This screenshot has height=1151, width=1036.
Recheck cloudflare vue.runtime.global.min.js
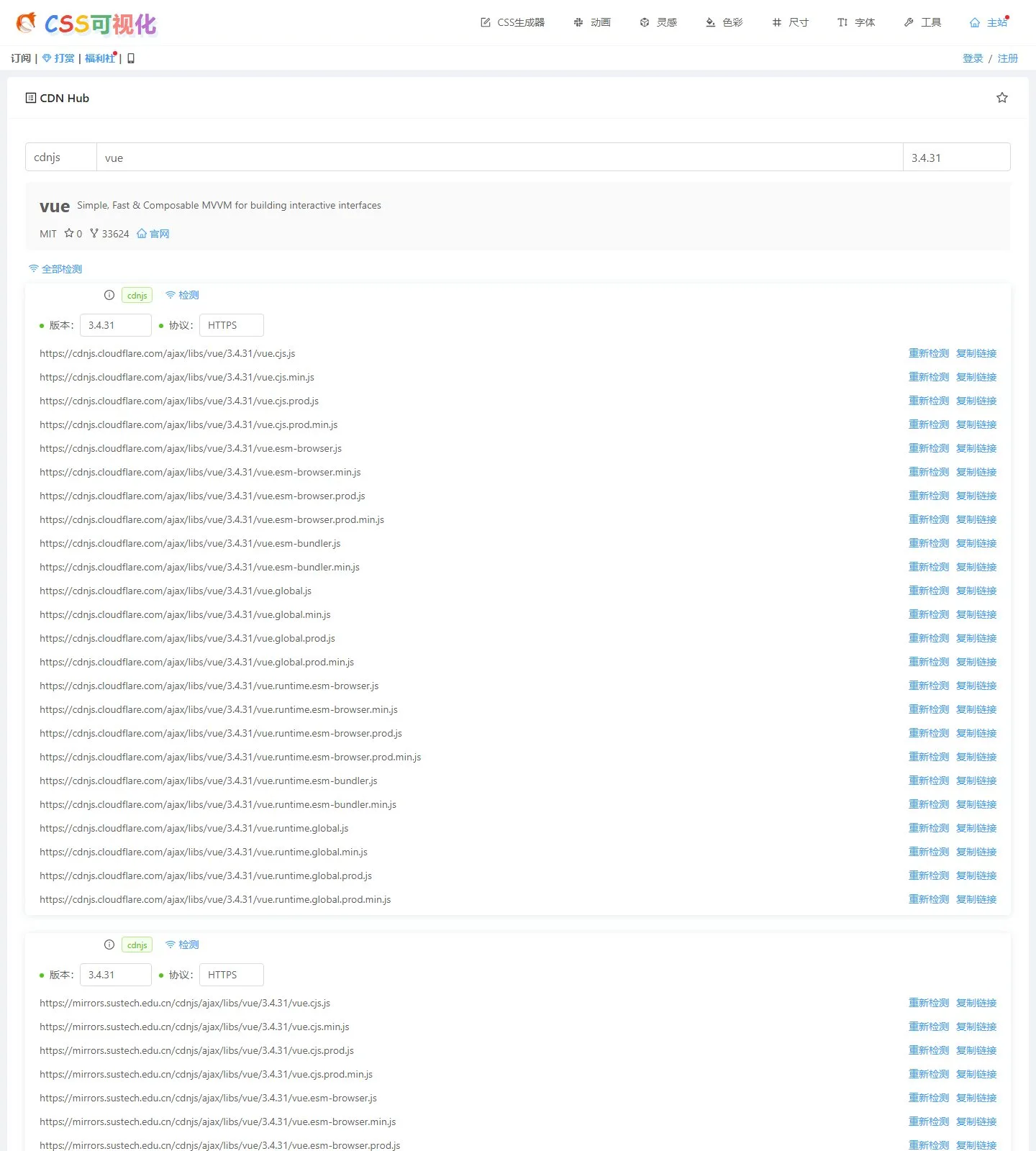pyautogui.click(x=929, y=852)
